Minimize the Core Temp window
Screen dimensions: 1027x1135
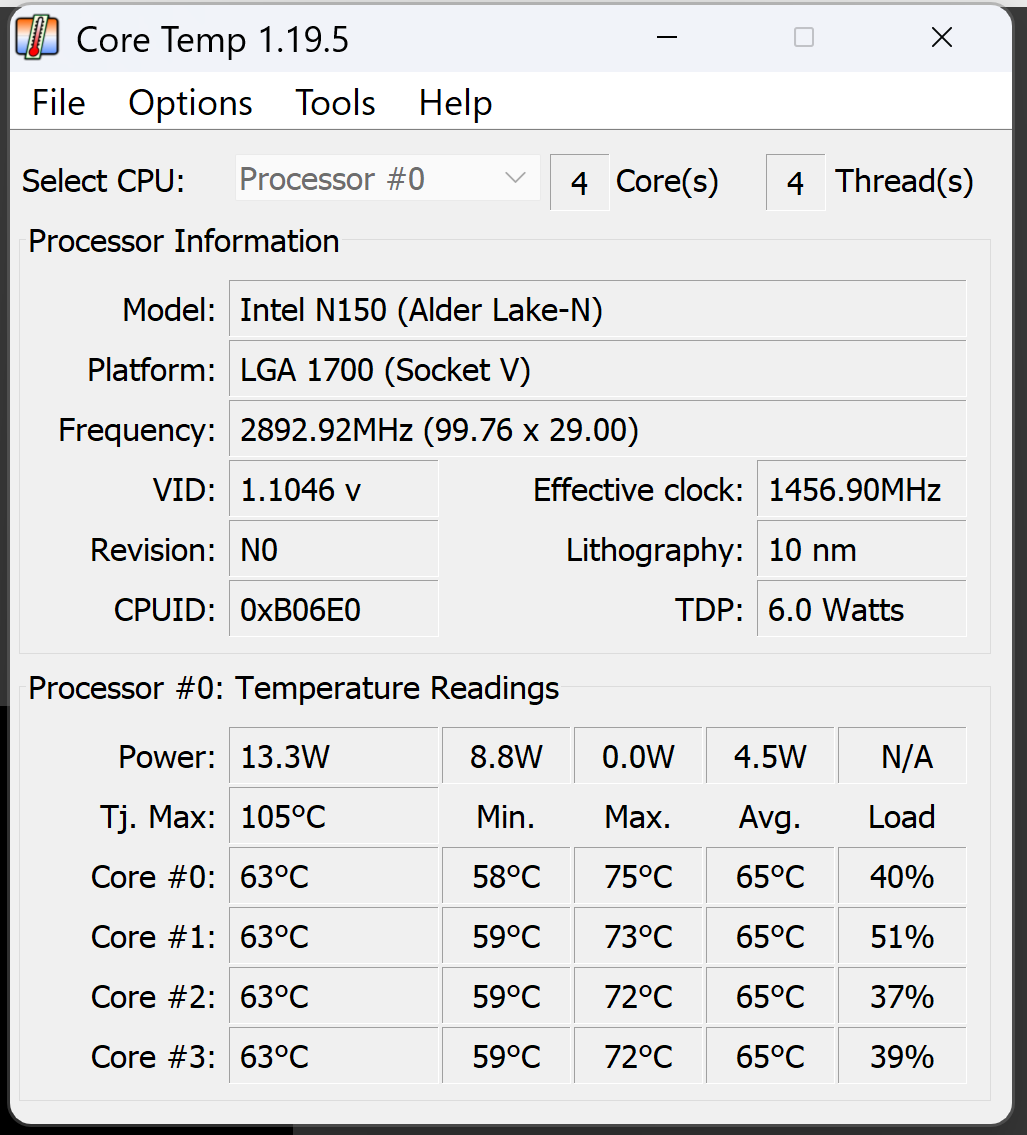tap(667, 38)
